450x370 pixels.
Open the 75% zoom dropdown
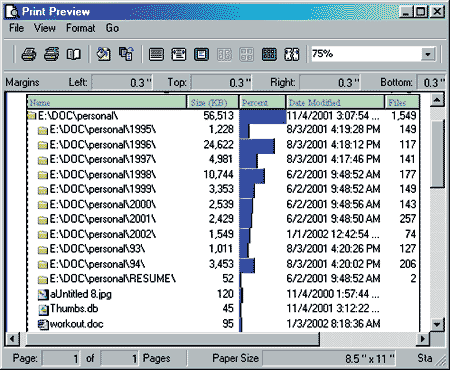click(428, 54)
